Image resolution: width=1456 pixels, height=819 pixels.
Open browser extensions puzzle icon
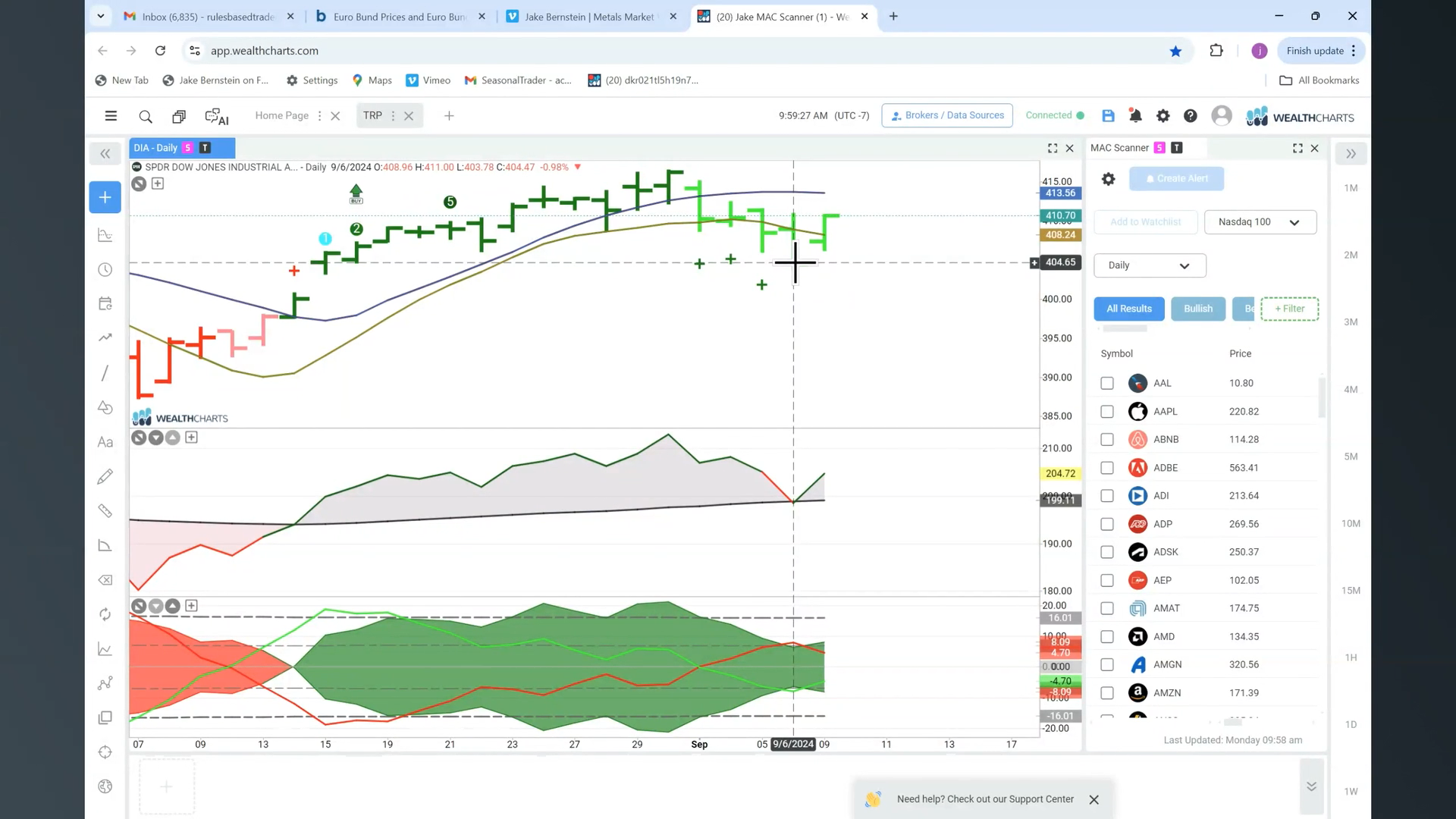[x=1216, y=51]
